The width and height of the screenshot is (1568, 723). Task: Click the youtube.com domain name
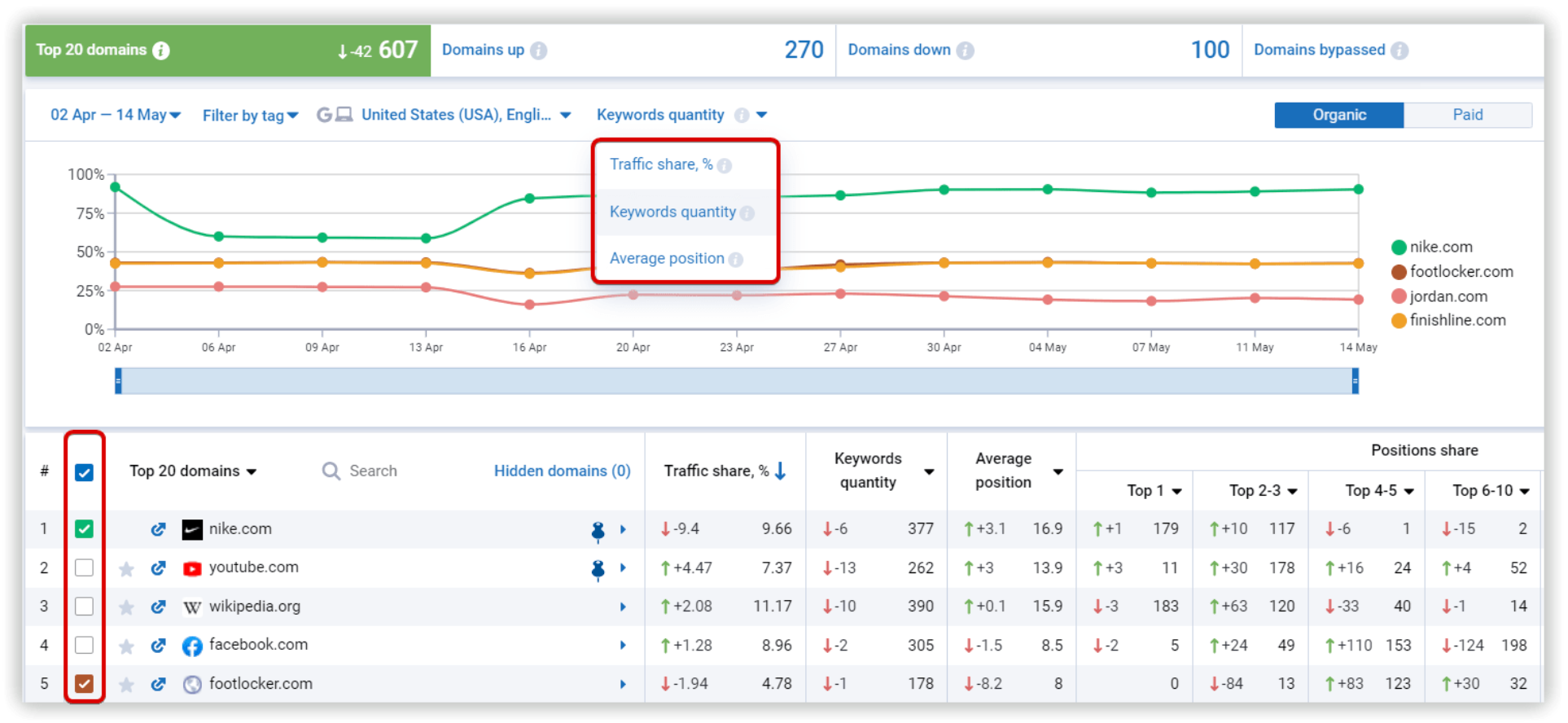(253, 567)
